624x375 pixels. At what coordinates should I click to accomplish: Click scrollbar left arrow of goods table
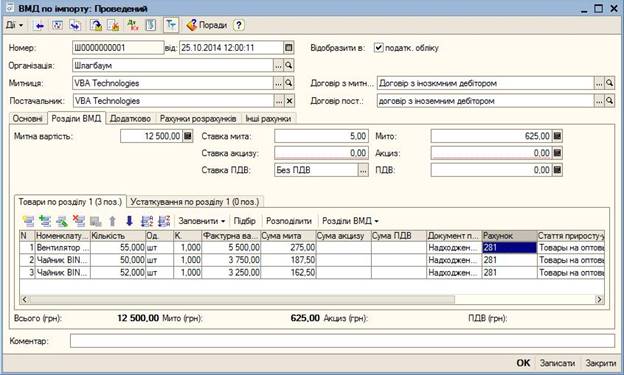point(25,299)
